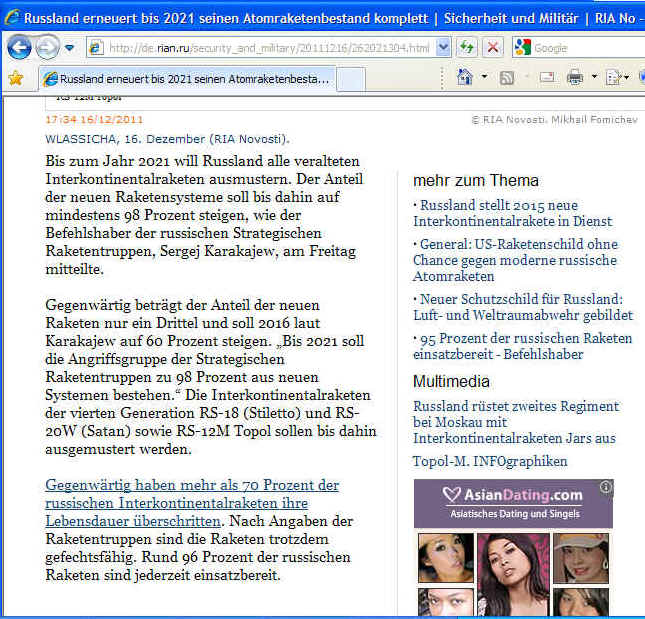The height and width of the screenshot is (619, 645).
Task: Open link Topol-M. INFOgraphiken
Action: (490, 461)
